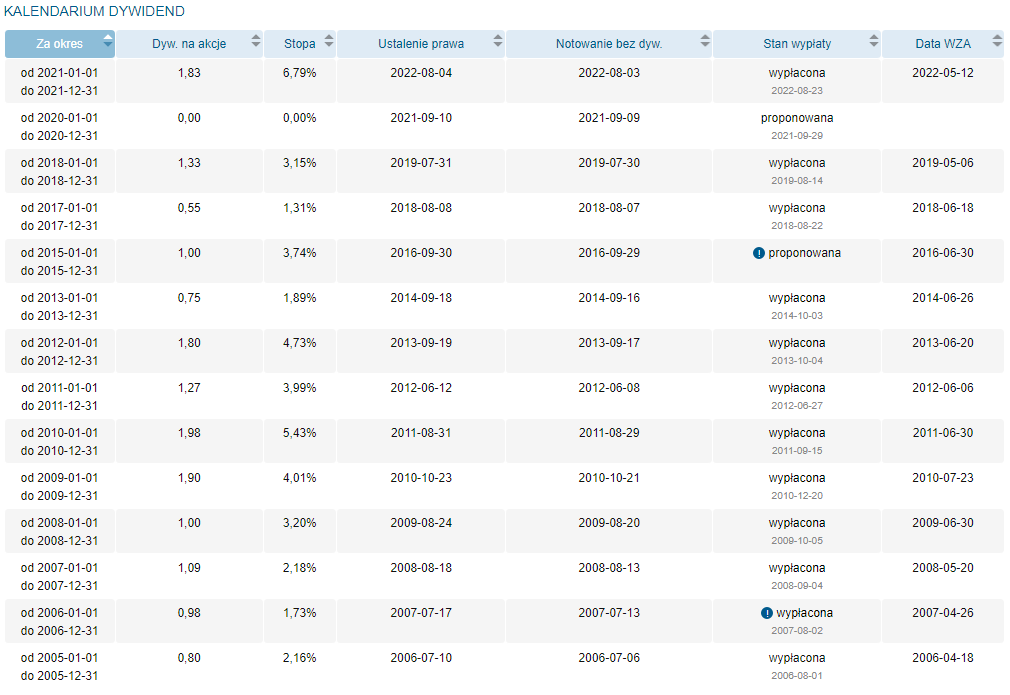Click sort arrows on Data WZA column
The width and height of the screenshot is (1010, 695).
pos(997,41)
